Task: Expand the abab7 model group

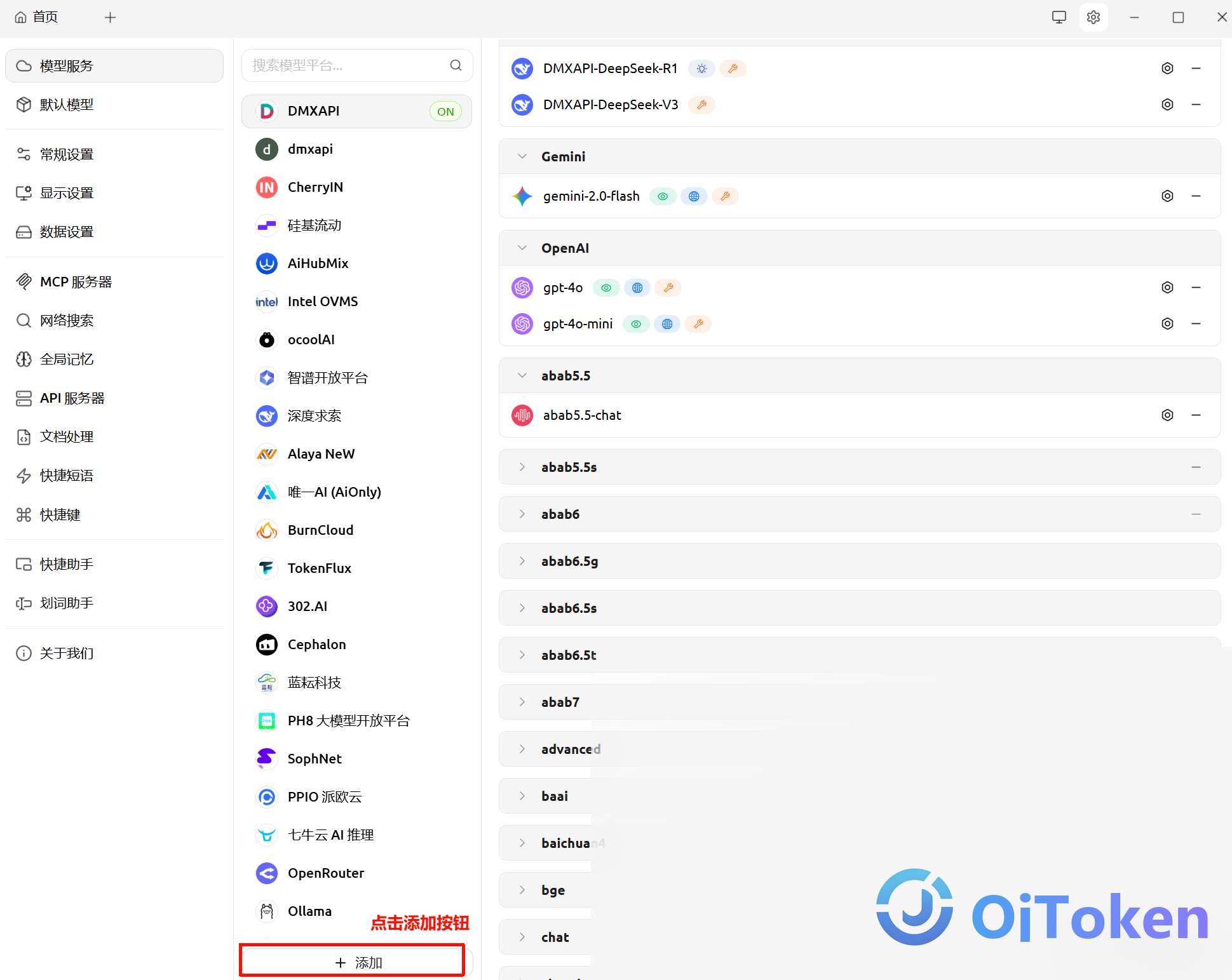Action: pos(522,702)
